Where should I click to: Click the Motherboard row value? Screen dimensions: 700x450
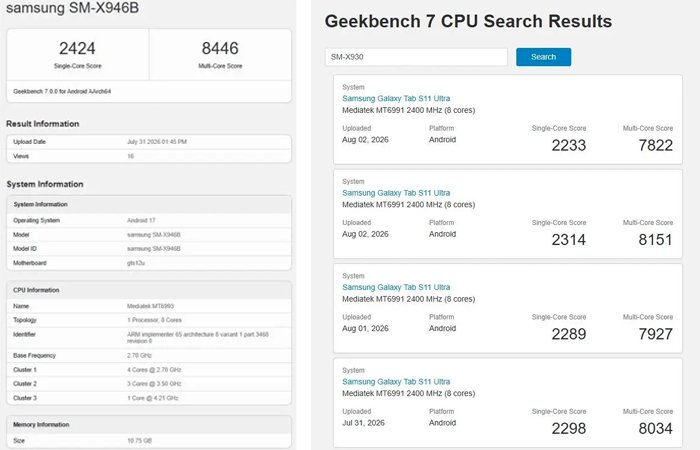[x=136, y=263]
